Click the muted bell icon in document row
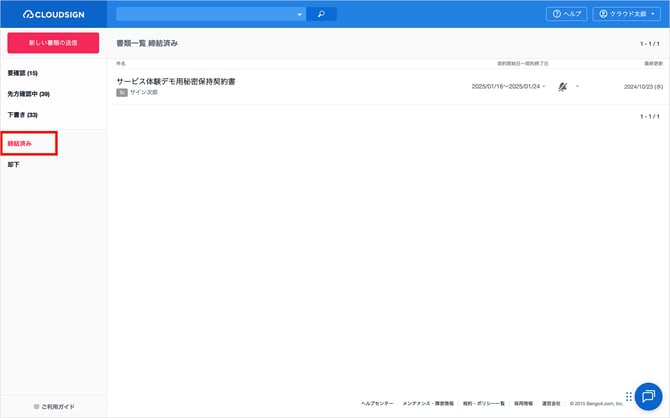This screenshot has height=418, width=670. [563, 86]
